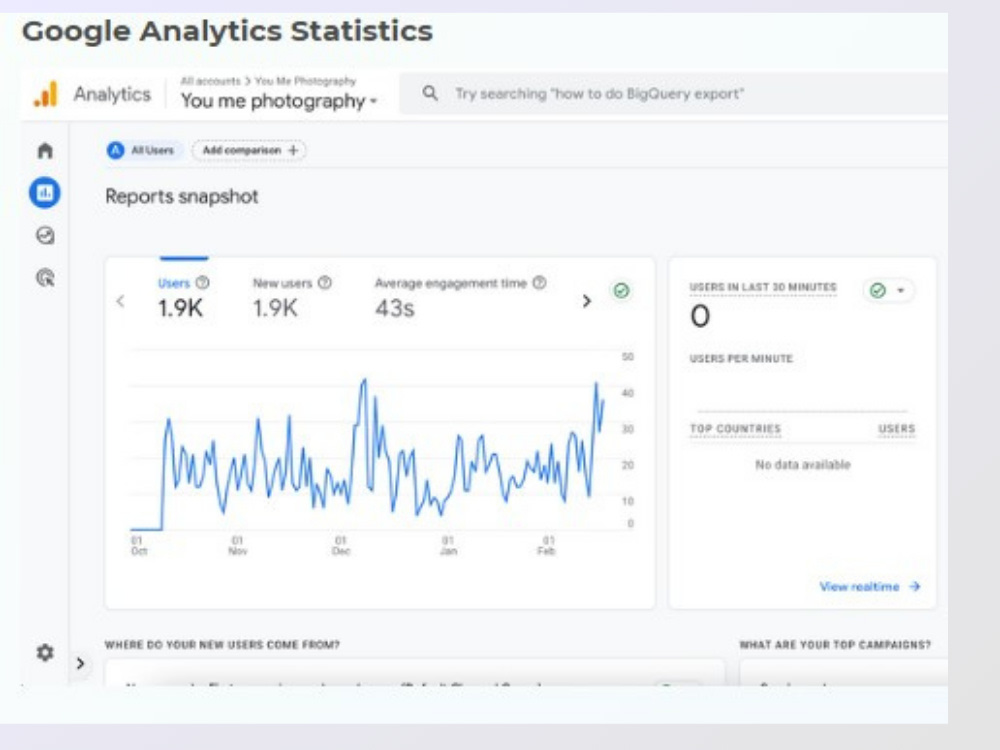1000x750 pixels.
Task: Open the Advertising icon in sidebar
Action: 45,277
